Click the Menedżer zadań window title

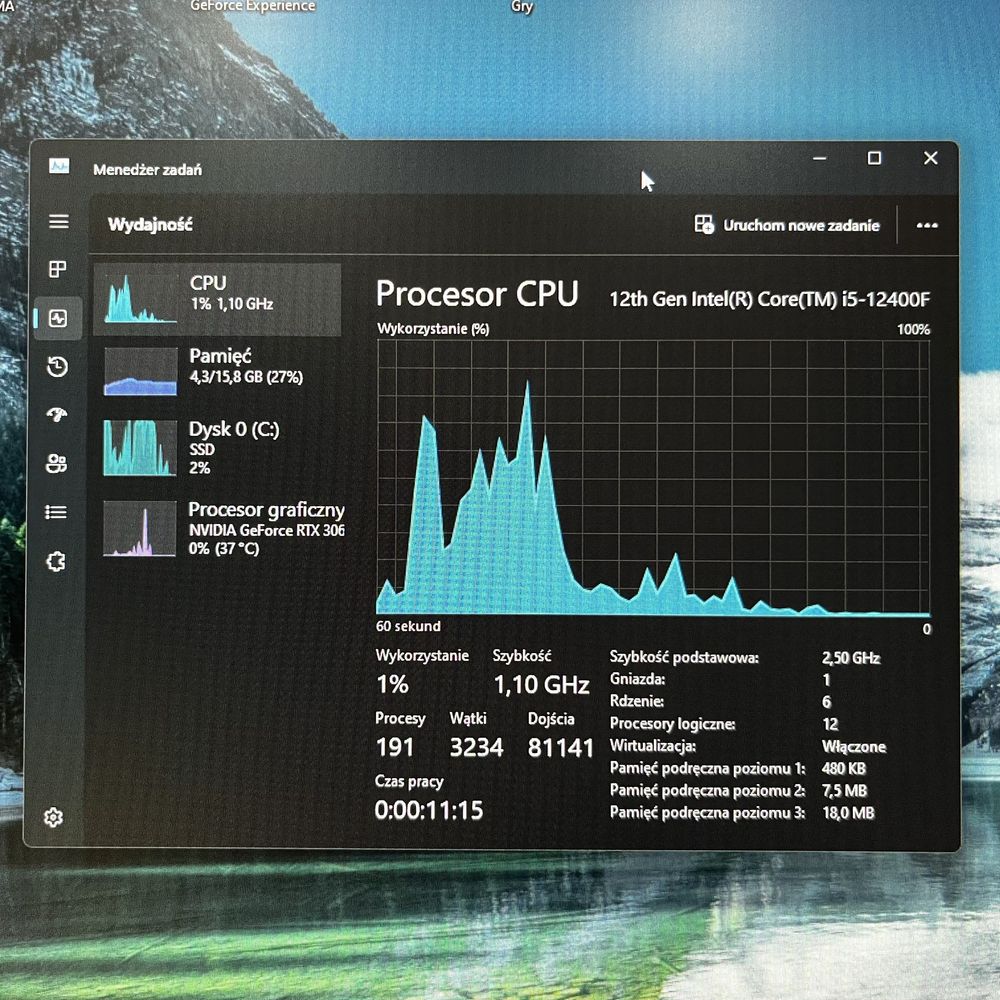click(x=147, y=170)
